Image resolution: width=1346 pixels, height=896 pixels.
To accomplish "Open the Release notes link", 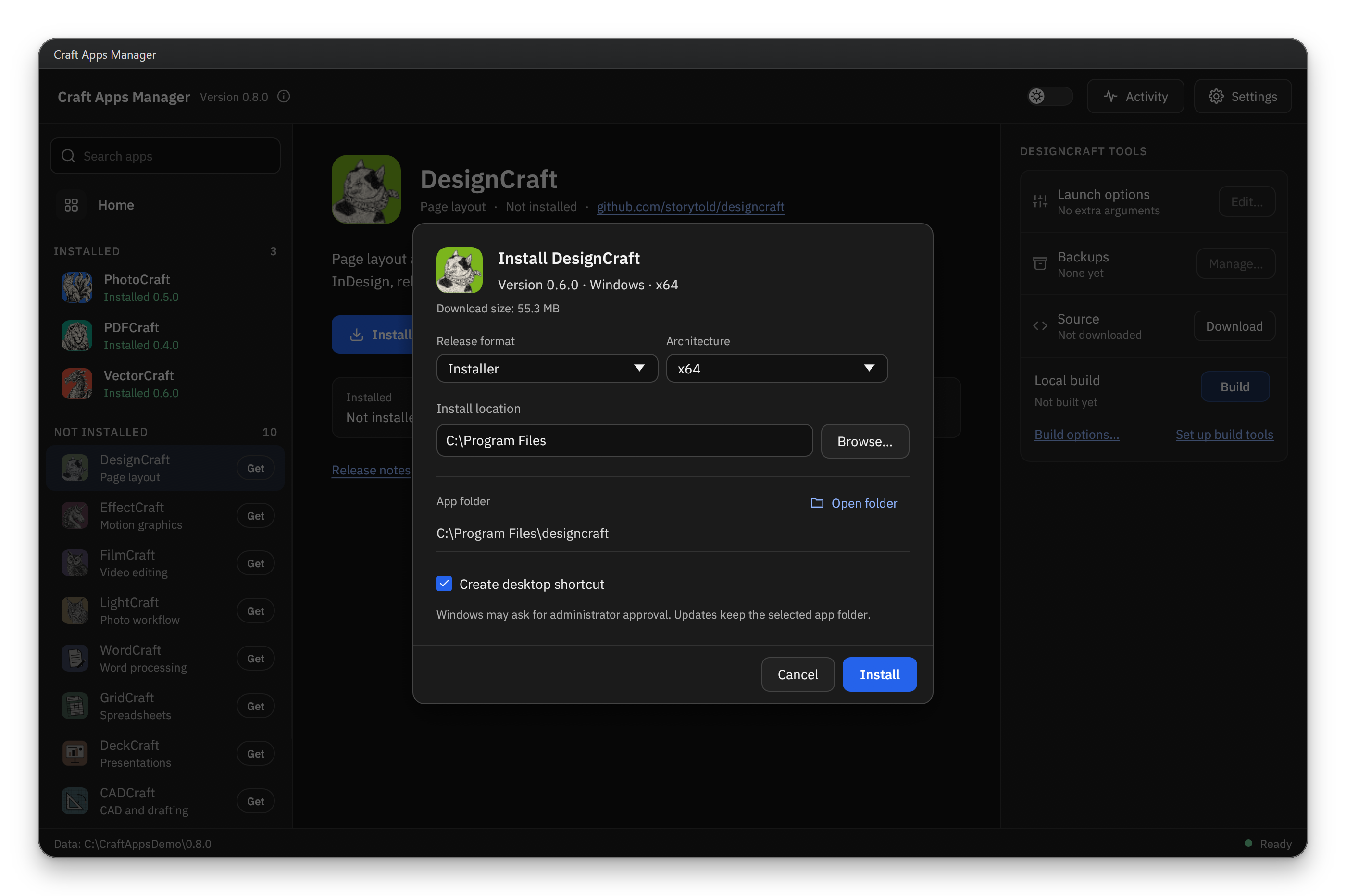I will pyautogui.click(x=371, y=470).
